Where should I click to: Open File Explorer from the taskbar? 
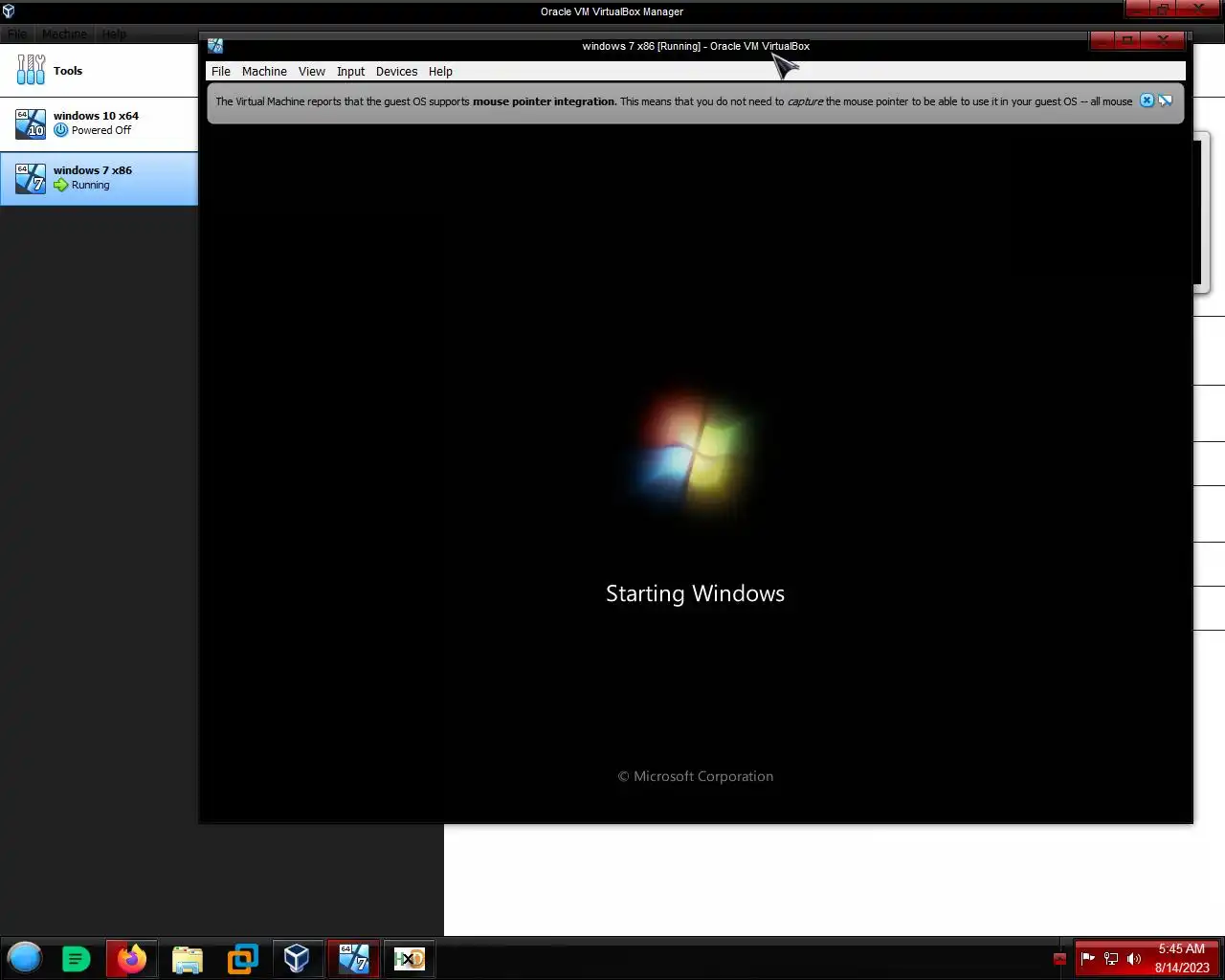[188, 958]
